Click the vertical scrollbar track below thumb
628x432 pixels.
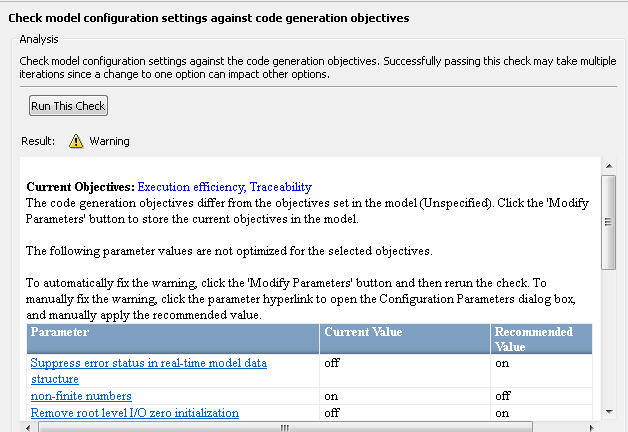[608, 340]
